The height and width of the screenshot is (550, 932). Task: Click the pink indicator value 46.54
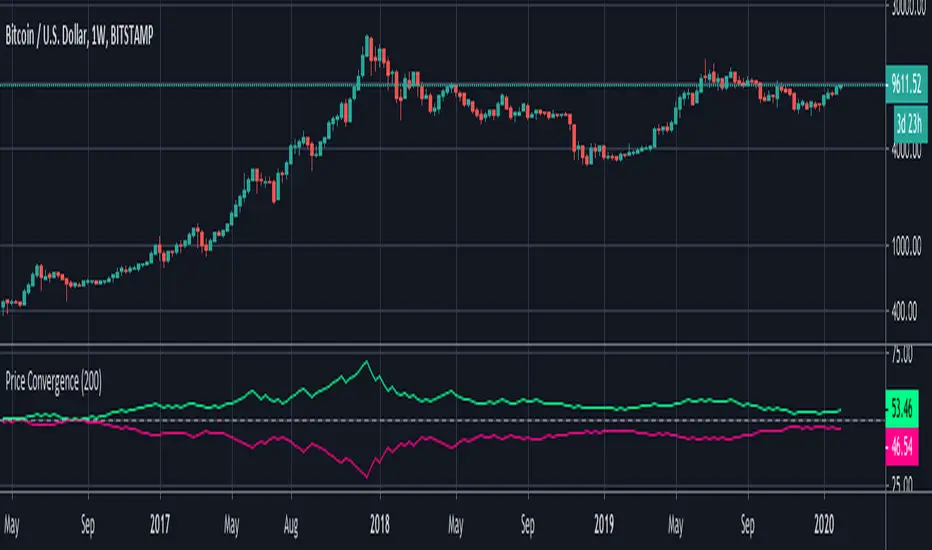point(902,446)
